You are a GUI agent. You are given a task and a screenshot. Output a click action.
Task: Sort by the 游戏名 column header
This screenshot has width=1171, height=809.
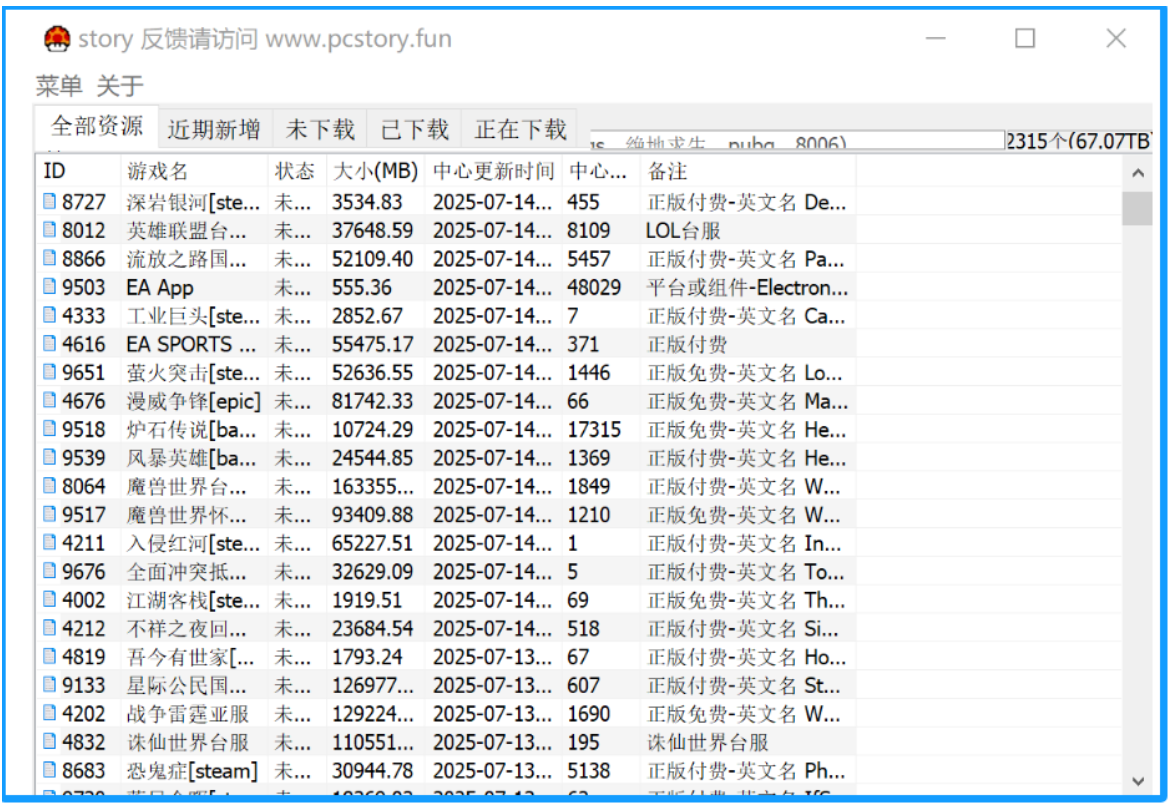click(194, 171)
